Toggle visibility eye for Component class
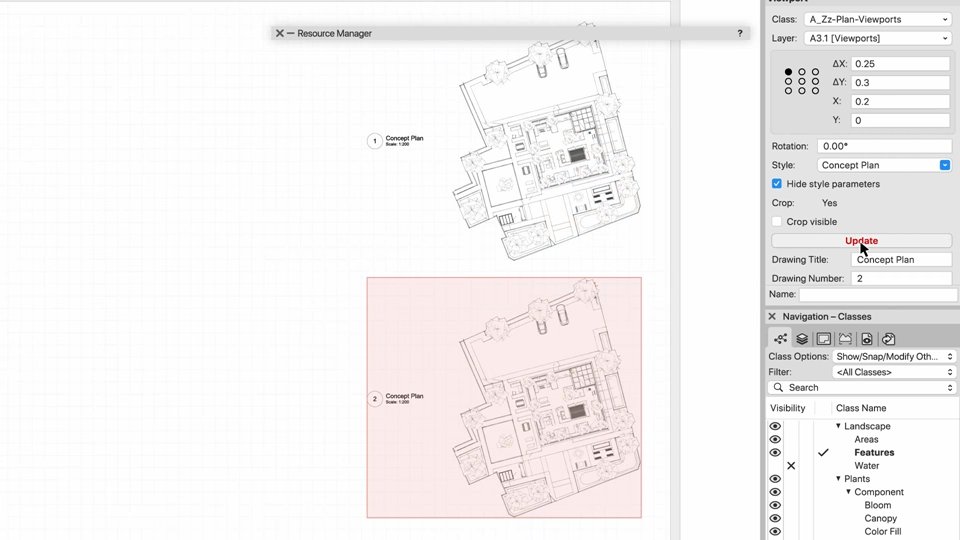The height and width of the screenshot is (540, 960). point(775,492)
